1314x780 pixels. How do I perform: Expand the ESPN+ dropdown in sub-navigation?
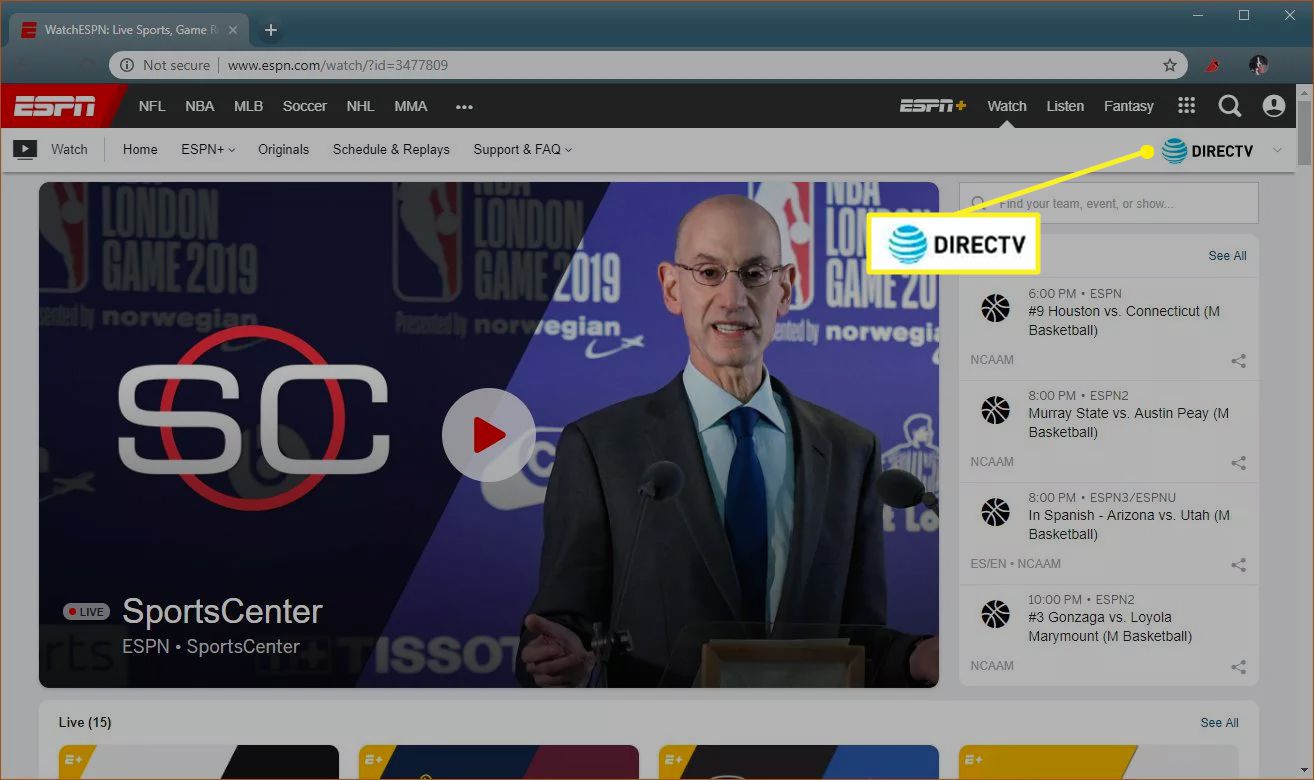pyautogui.click(x=208, y=150)
